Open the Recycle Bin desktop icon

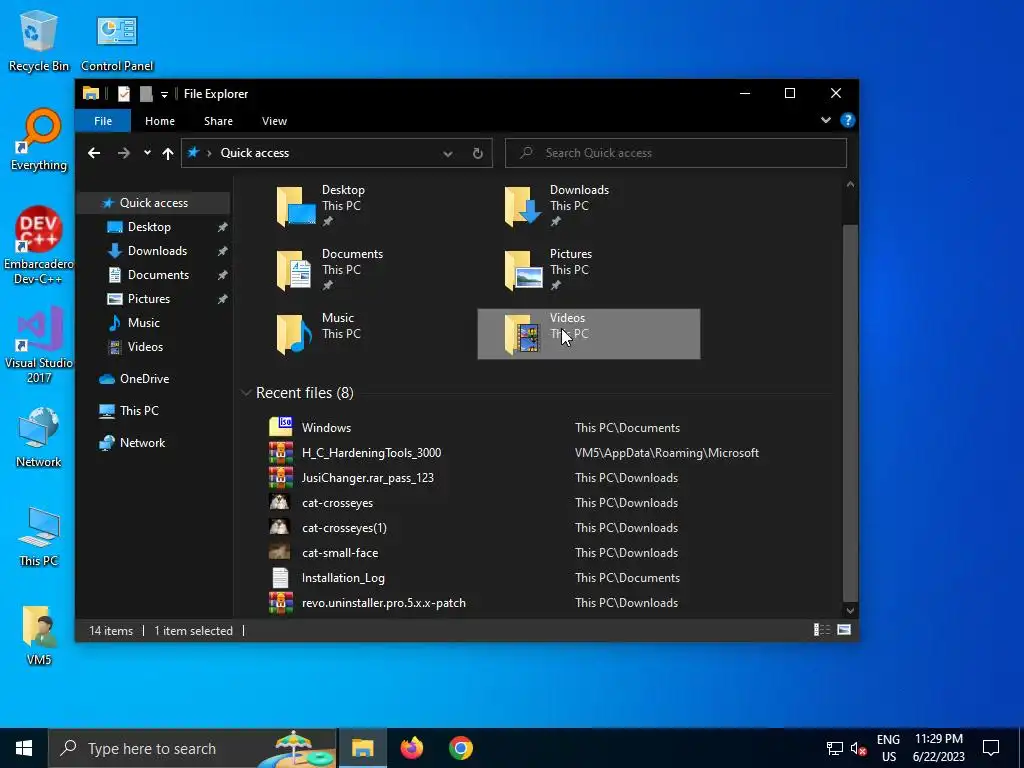[x=39, y=40]
